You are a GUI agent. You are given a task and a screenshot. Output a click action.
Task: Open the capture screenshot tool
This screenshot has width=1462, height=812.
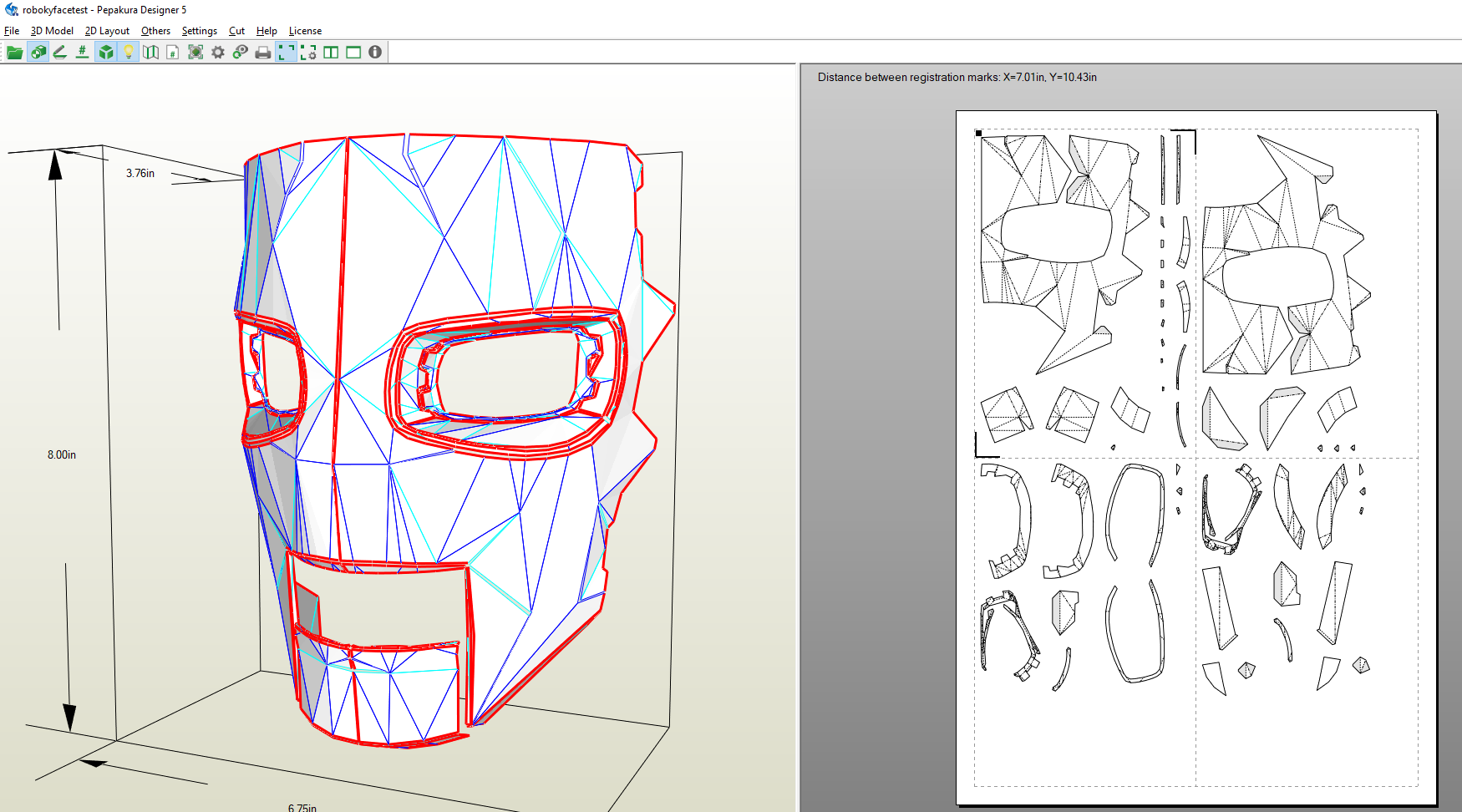click(x=194, y=51)
